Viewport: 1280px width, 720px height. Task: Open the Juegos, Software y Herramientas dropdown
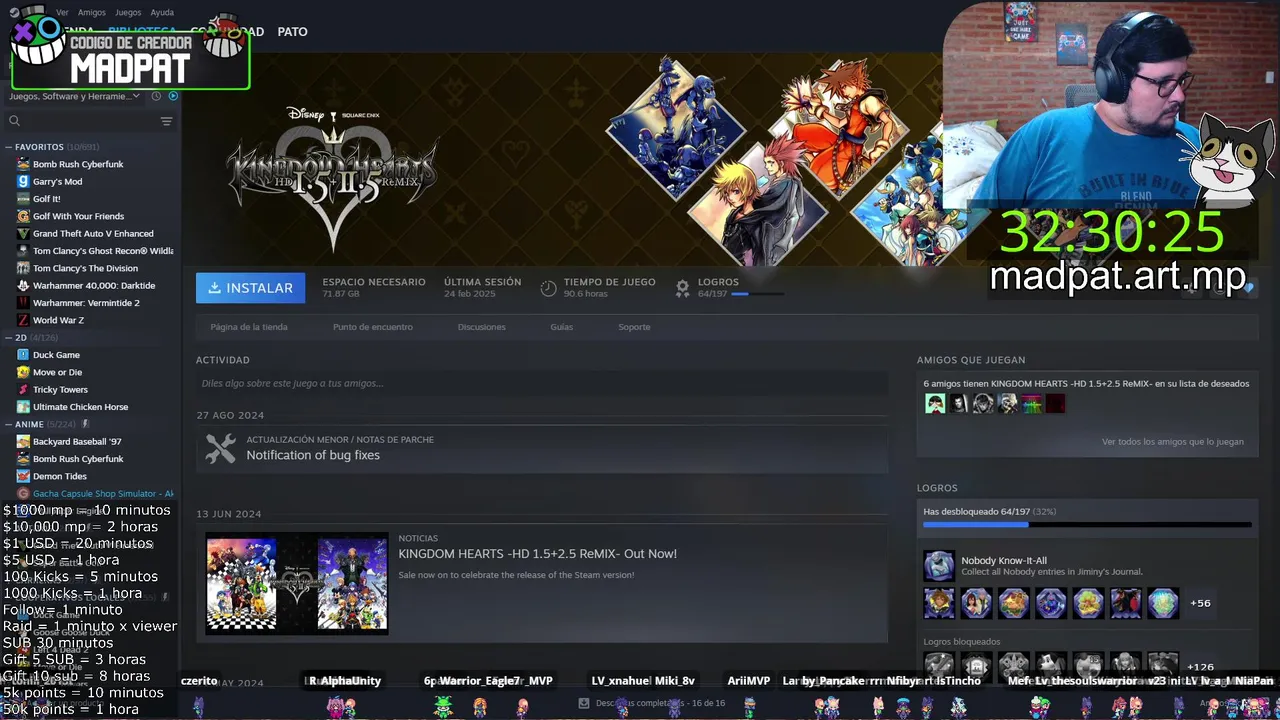coord(75,96)
